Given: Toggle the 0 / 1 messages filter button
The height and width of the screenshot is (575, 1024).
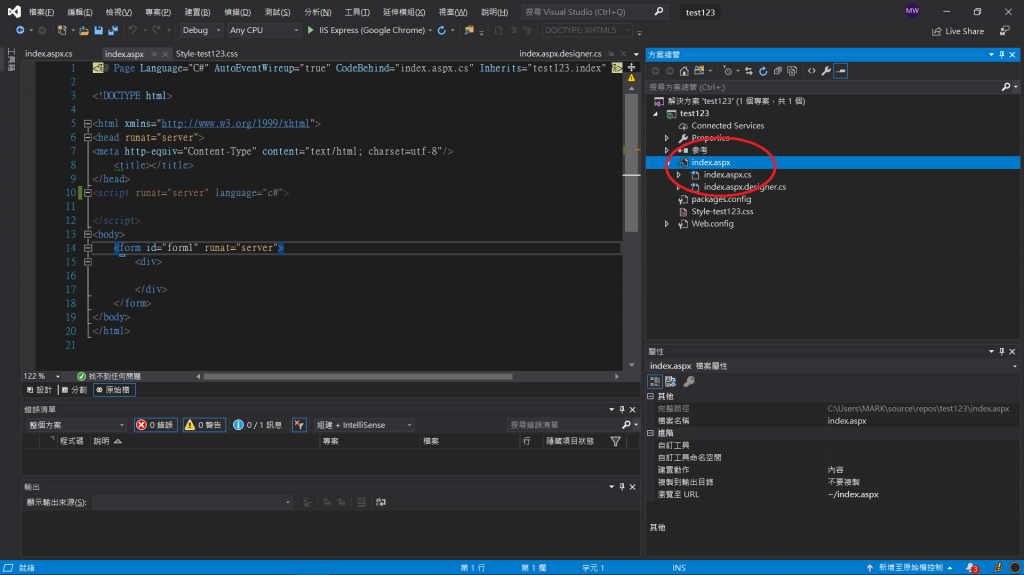Looking at the screenshot, I should pos(258,425).
